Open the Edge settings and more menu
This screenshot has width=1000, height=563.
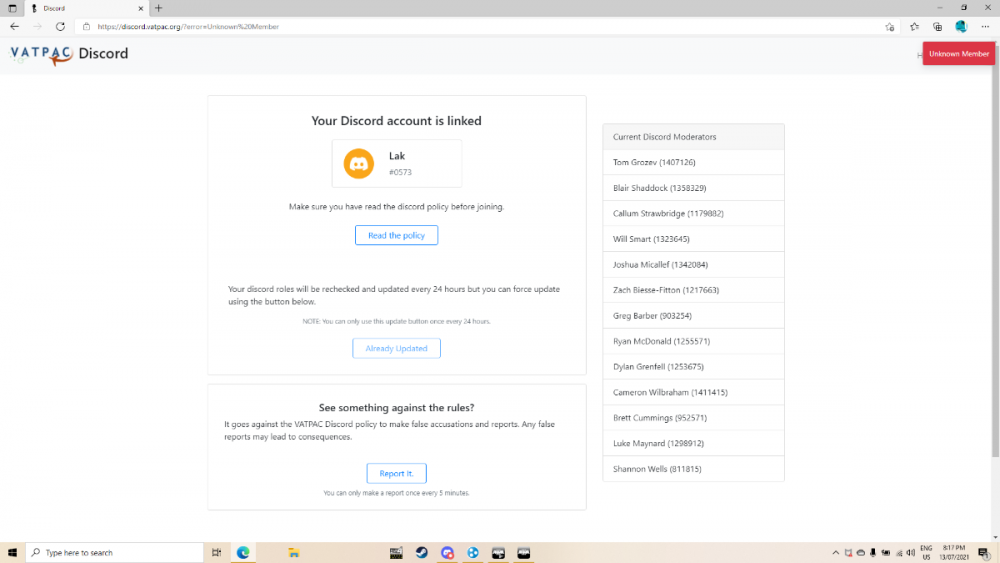pyautogui.click(x=985, y=27)
